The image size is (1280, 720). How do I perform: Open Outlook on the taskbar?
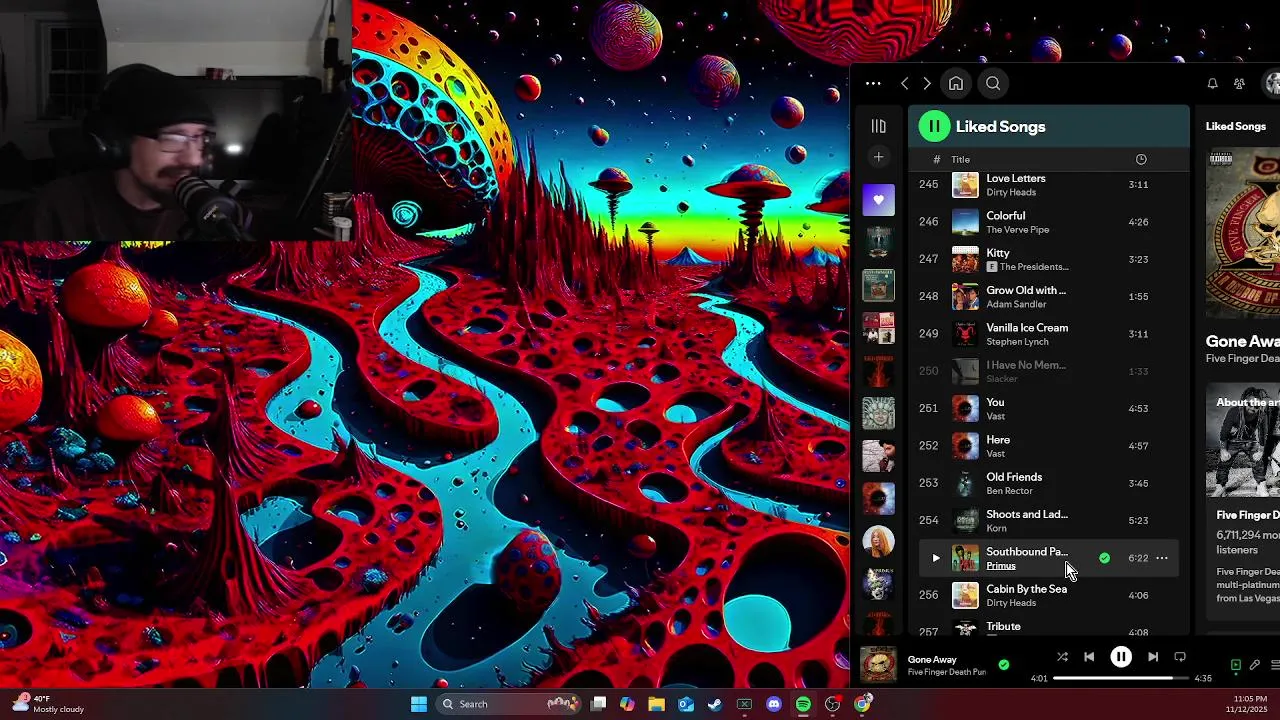686,704
